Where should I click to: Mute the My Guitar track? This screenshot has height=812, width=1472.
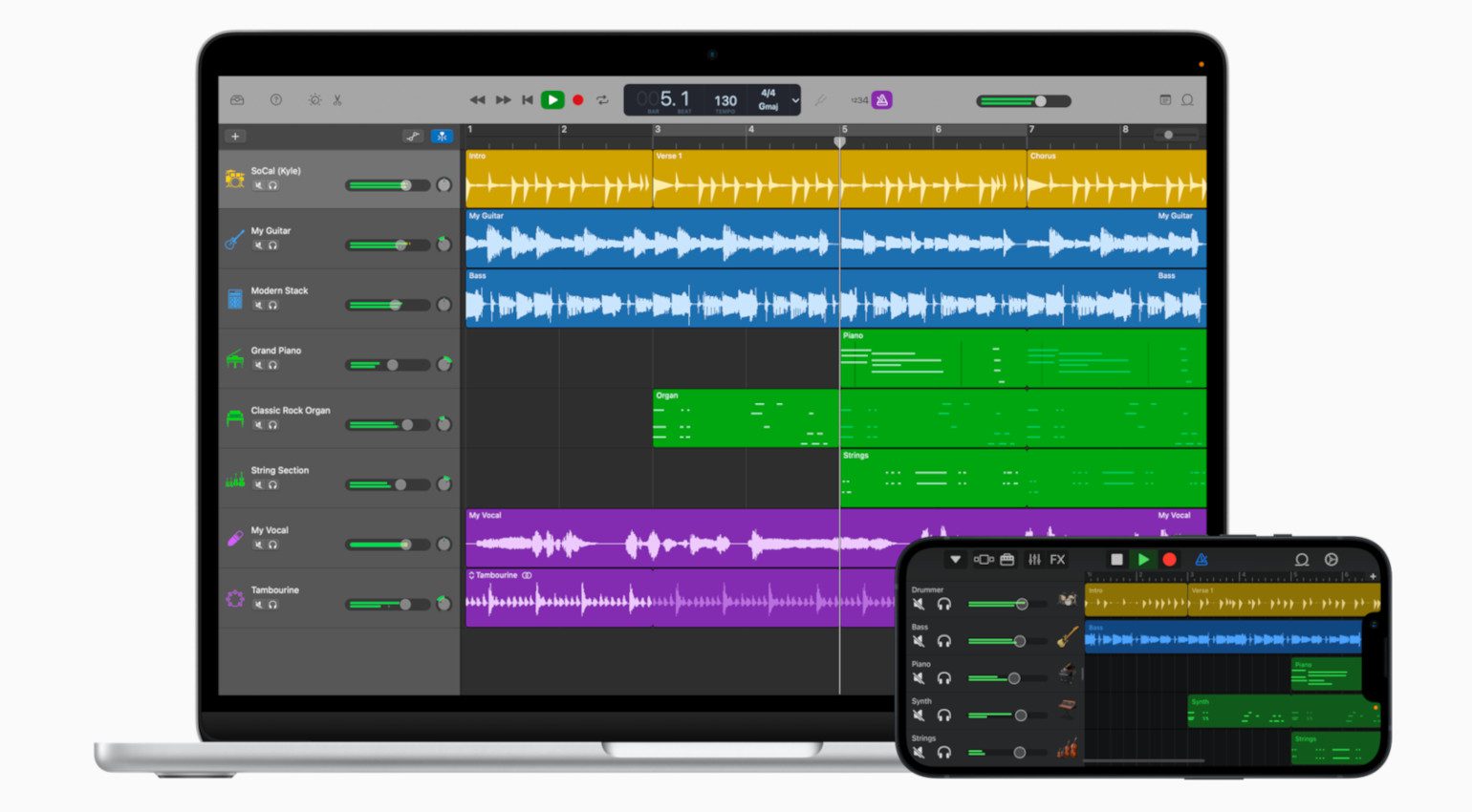258,246
